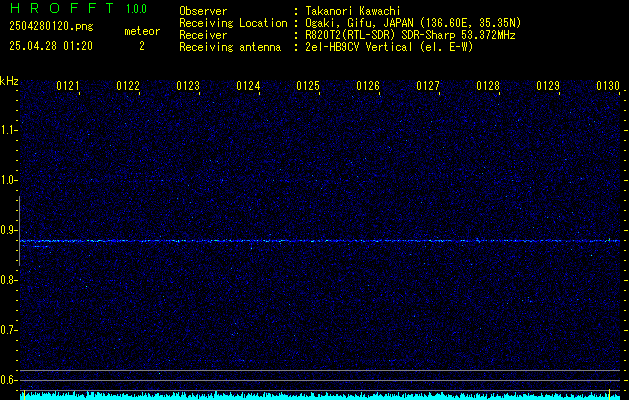Click the 0130 time marker
The height and width of the screenshot is (400, 629).
608,85
